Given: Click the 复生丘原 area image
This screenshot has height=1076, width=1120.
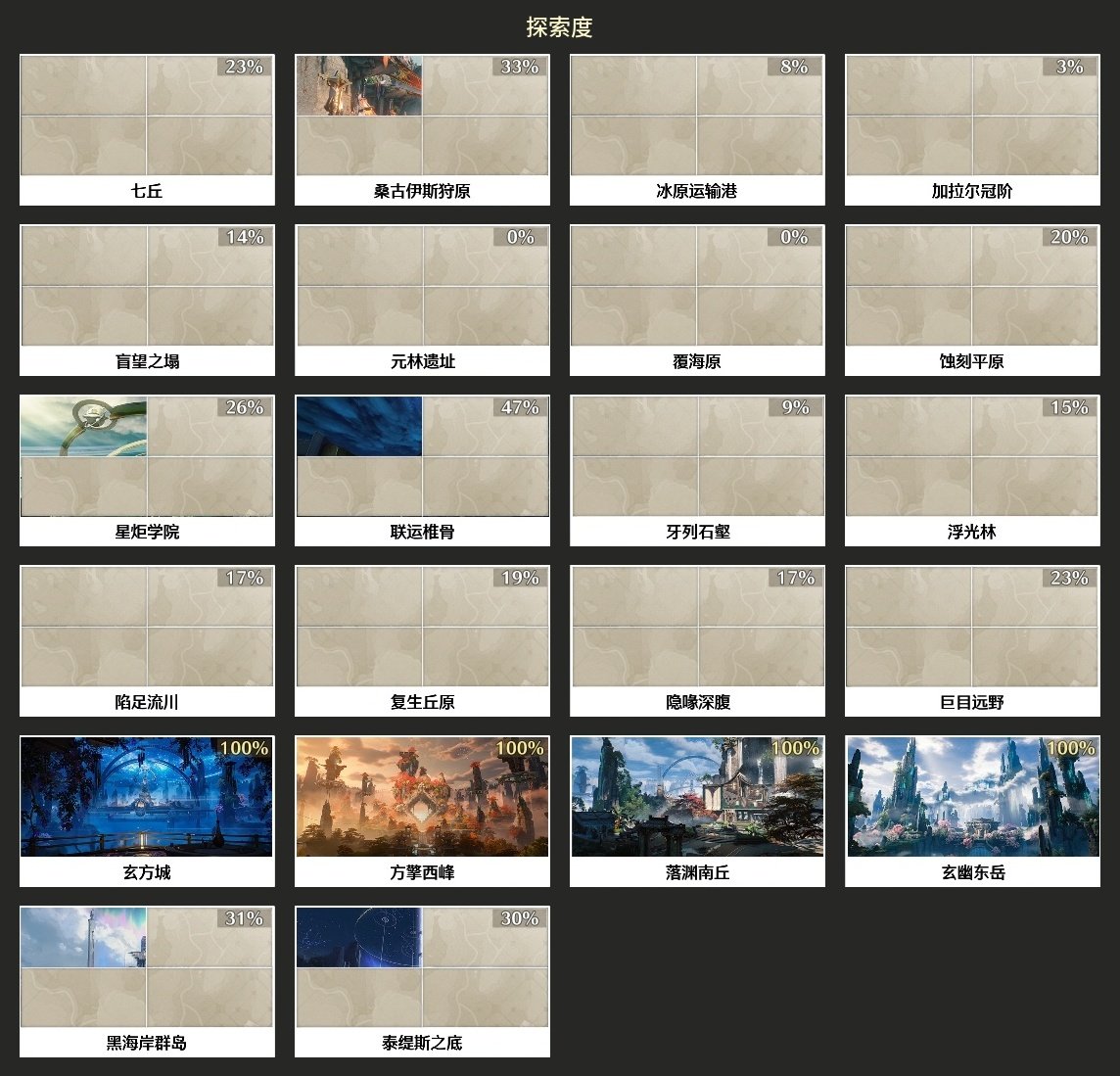Looking at the screenshot, I should pyautogui.click(x=422, y=627).
